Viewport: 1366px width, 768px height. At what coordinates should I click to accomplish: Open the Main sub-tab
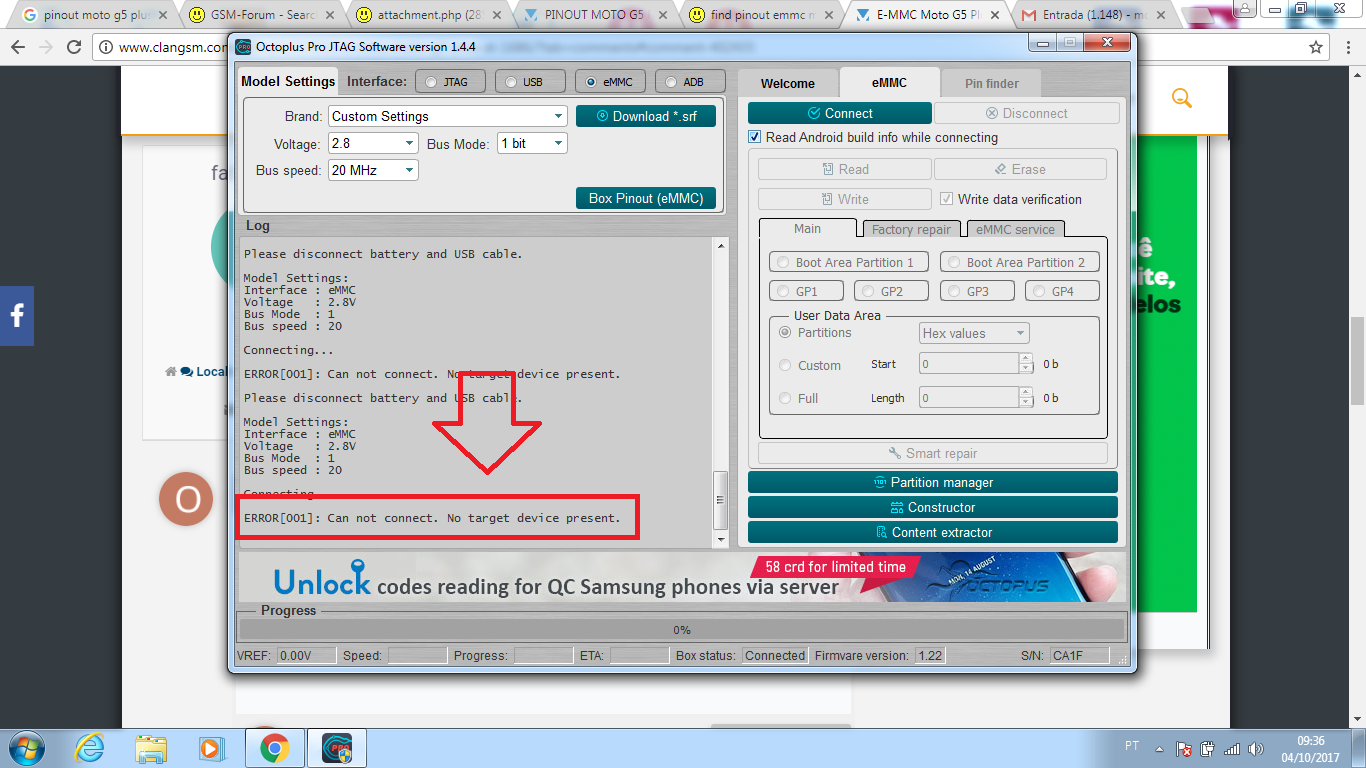808,228
